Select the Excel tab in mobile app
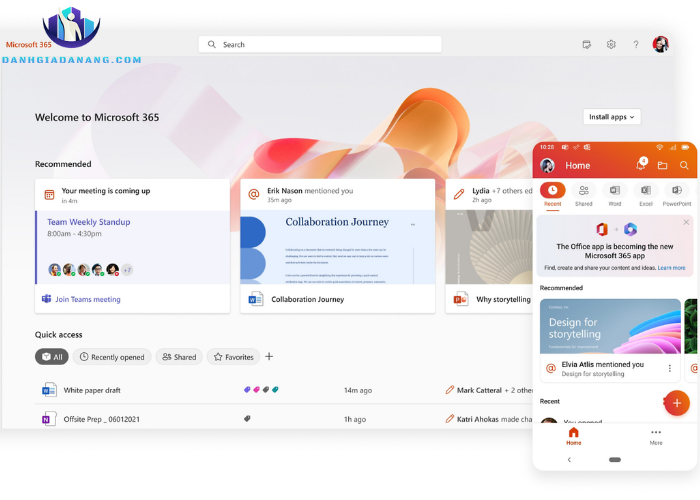The height and width of the screenshot is (500, 700). tap(646, 195)
